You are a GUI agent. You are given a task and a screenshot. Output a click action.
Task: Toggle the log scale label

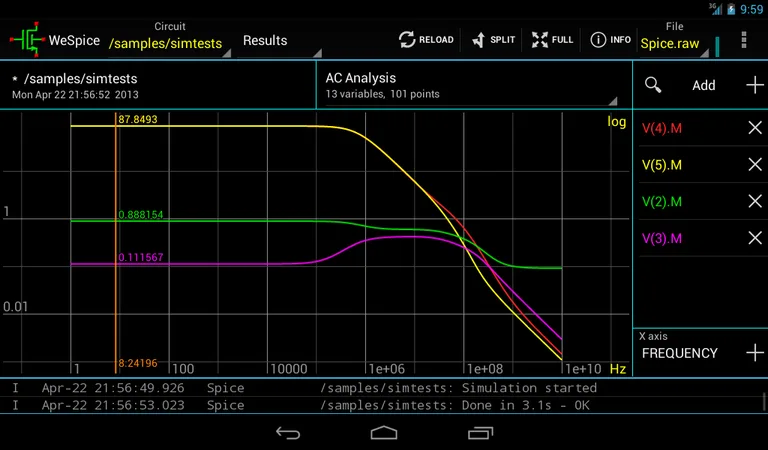coord(616,122)
